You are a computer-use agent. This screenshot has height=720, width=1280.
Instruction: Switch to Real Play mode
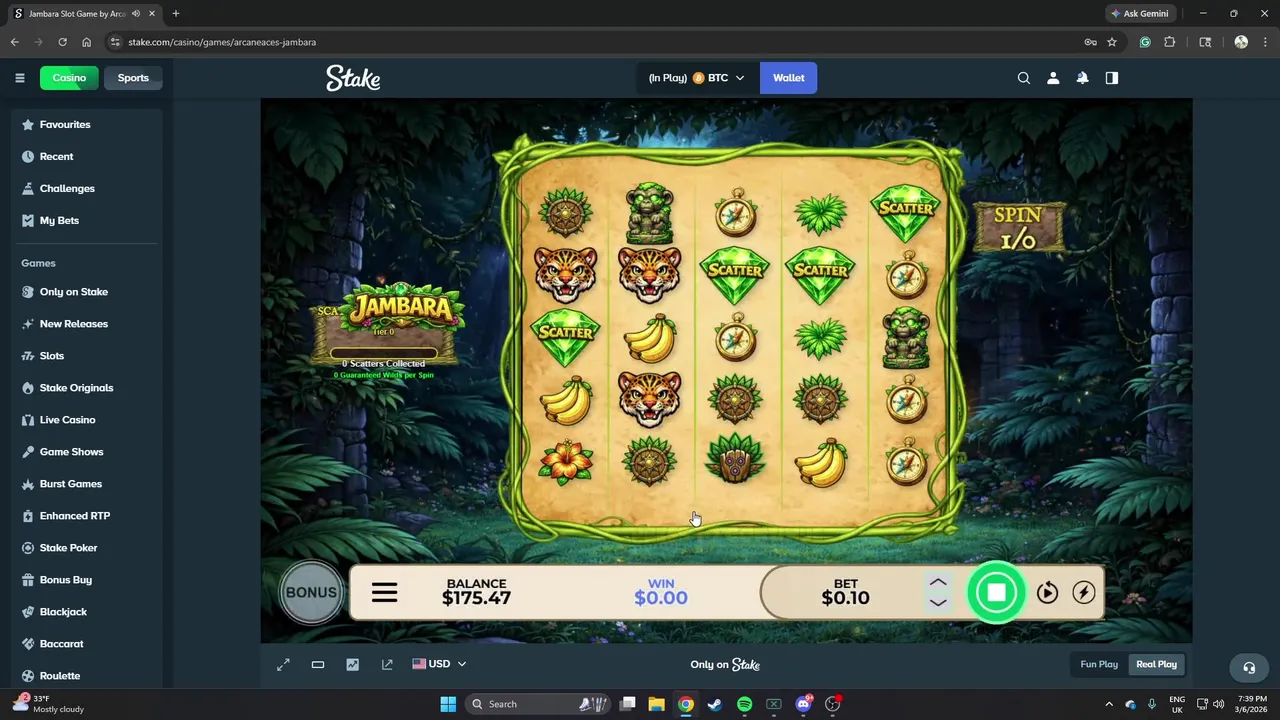(x=1156, y=664)
